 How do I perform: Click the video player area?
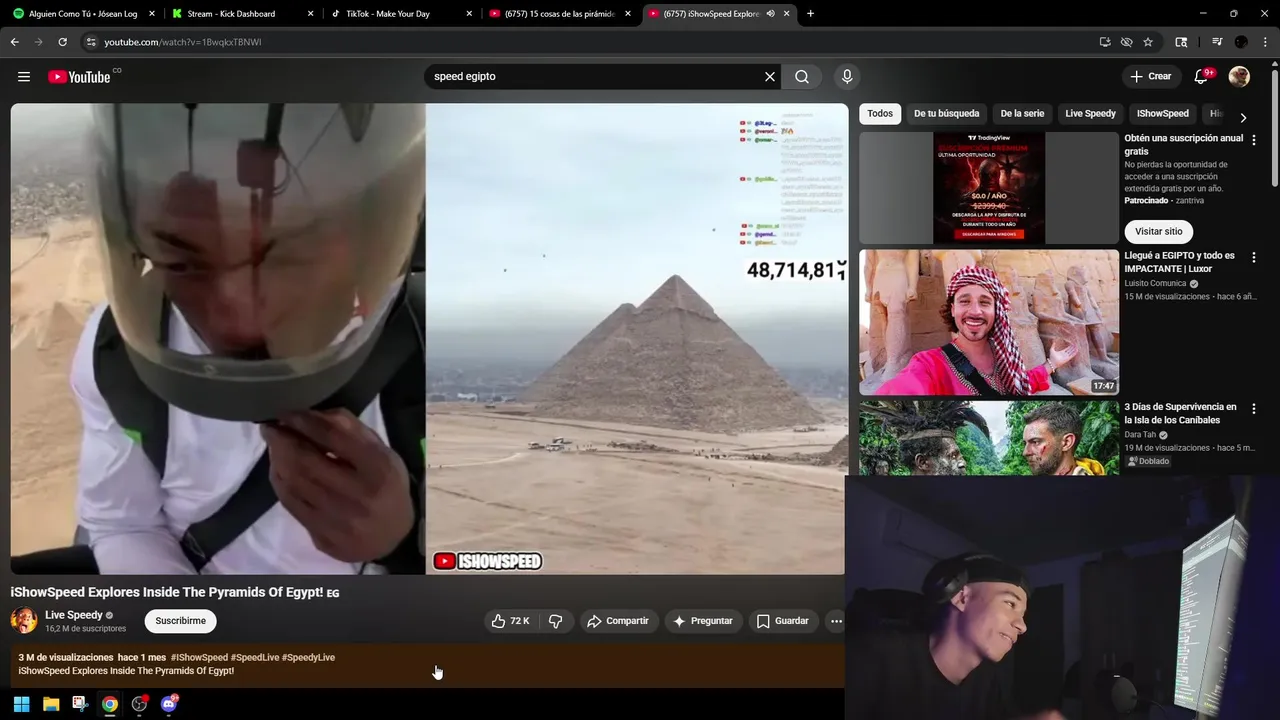click(428, 339)
